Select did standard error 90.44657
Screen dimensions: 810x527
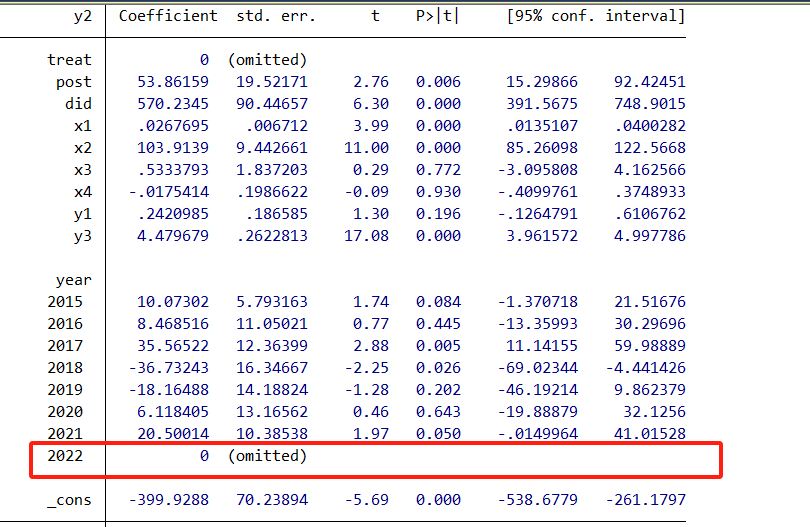[x=272, y=104]
